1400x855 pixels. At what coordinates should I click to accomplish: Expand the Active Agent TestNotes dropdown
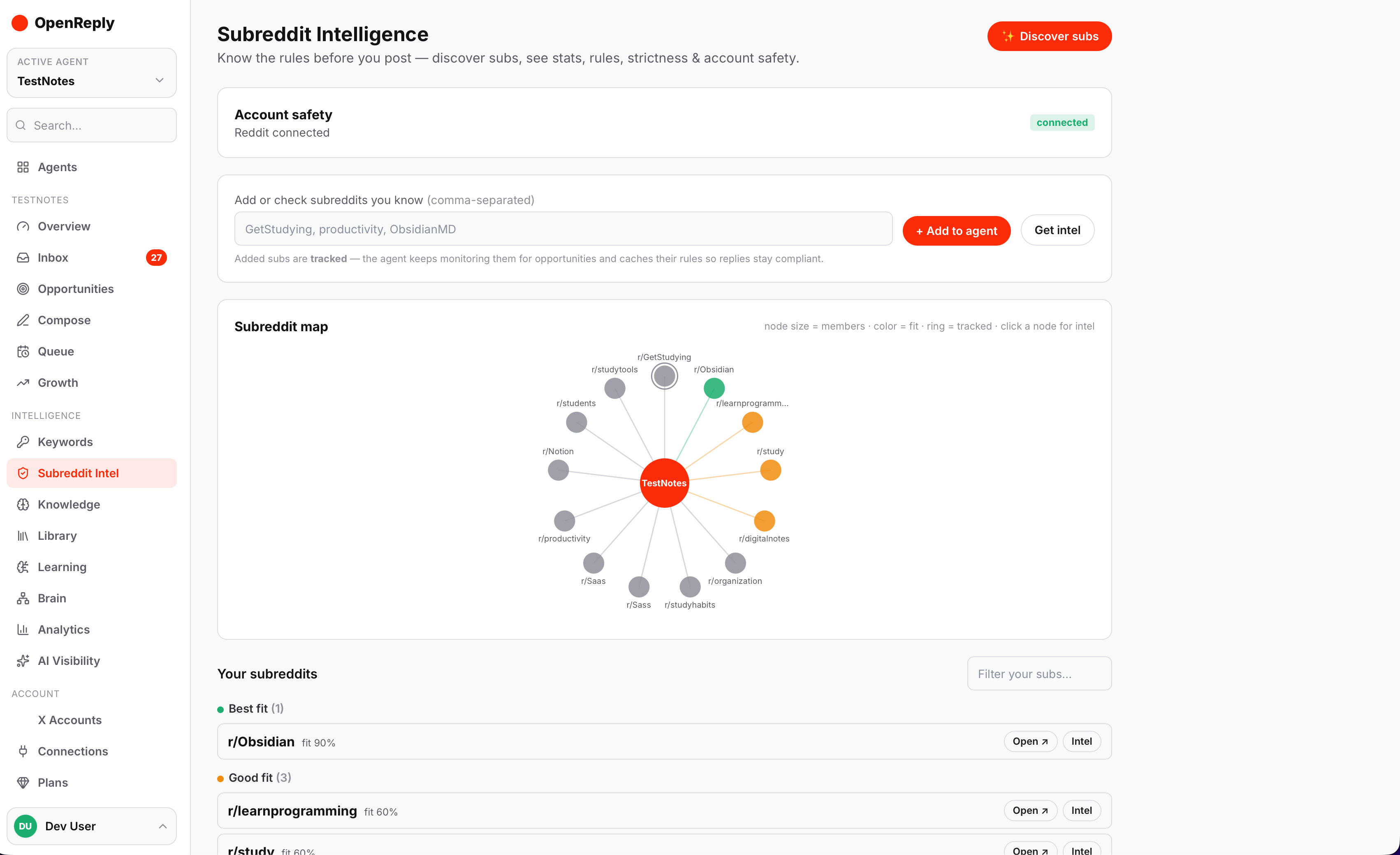(x=91, y=73)
